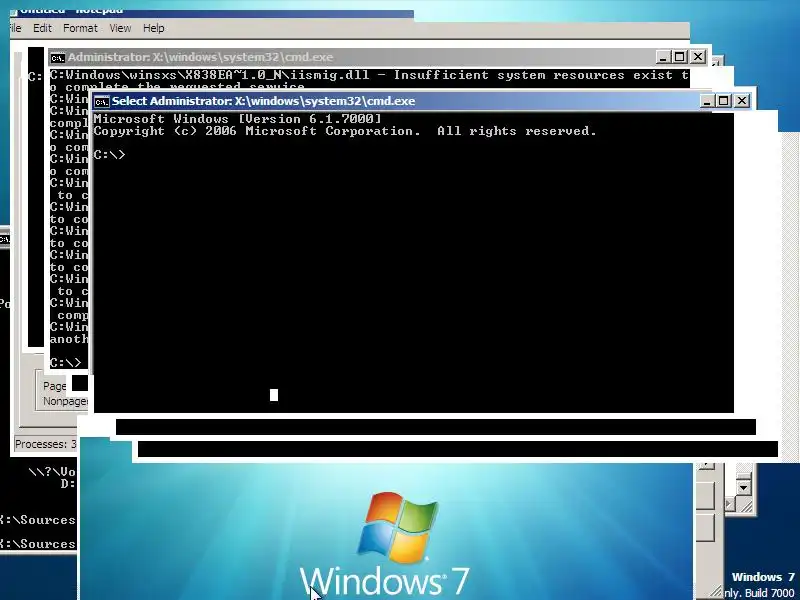Viewport: 800px width, 600px height.
Task: Click the horizontal scroll-right arrow at bottom right
Action: point(729,505)
